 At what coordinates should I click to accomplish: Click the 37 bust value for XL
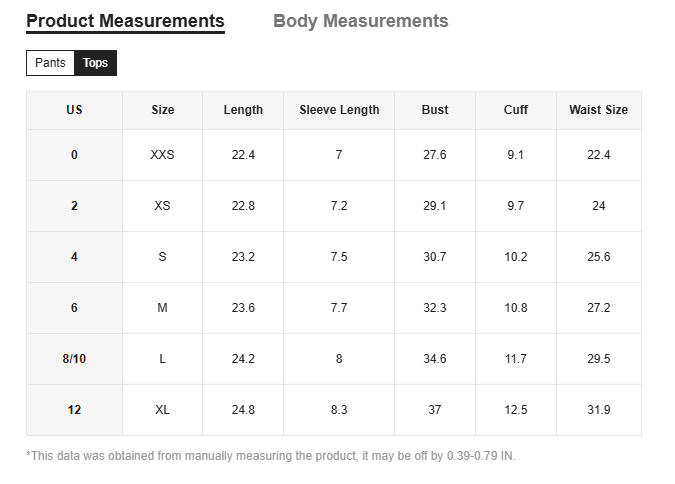click(435, 410)
